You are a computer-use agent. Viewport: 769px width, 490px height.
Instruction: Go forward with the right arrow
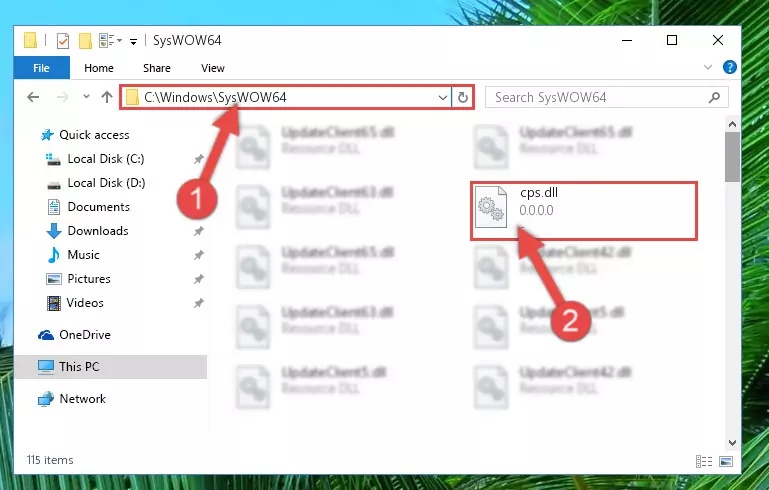pyautogui.click(x=62, y=97)
